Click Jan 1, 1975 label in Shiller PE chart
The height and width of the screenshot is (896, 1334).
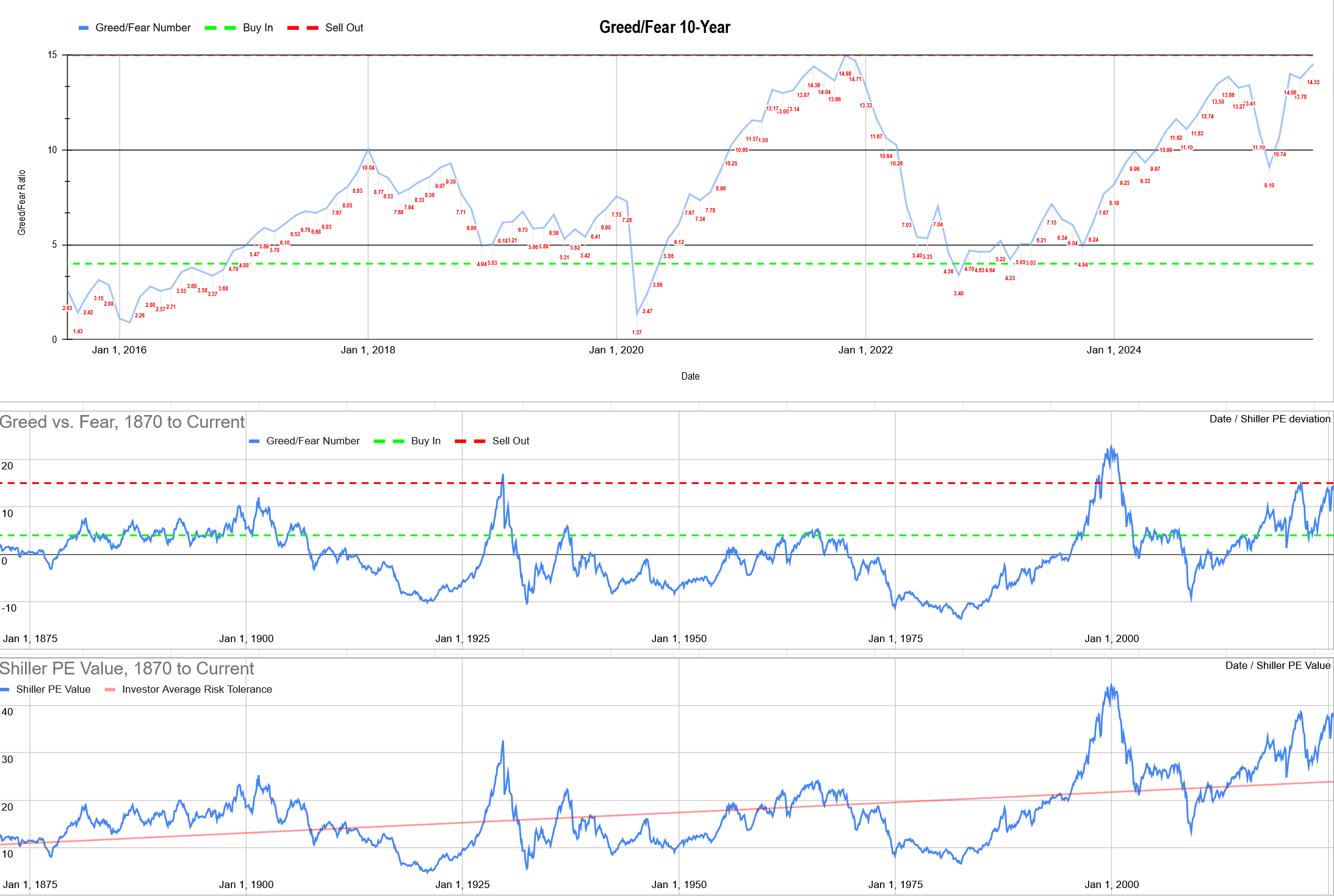pyautogui.click(x=896, y=884)
